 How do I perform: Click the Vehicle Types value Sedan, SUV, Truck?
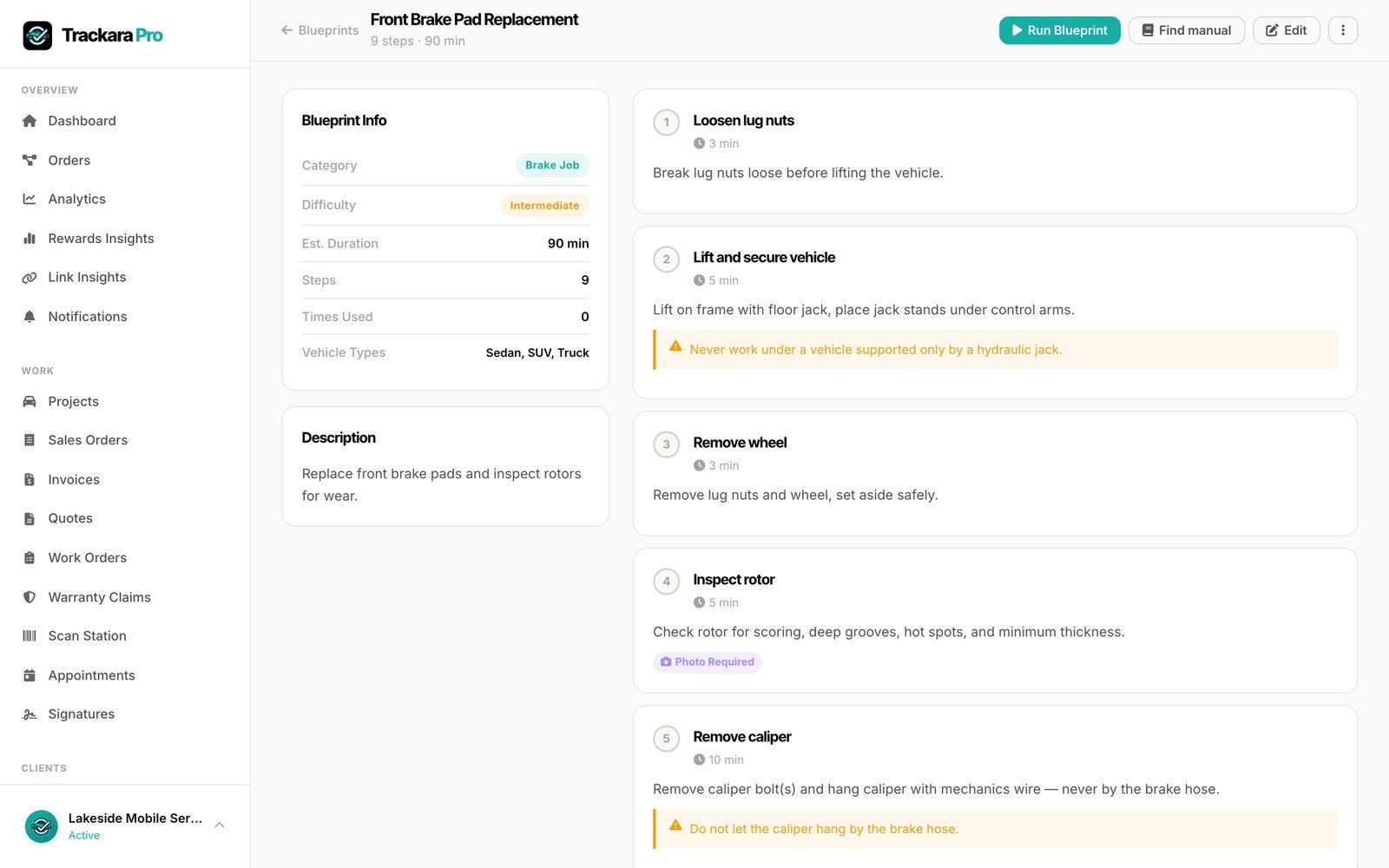(537, 352)
